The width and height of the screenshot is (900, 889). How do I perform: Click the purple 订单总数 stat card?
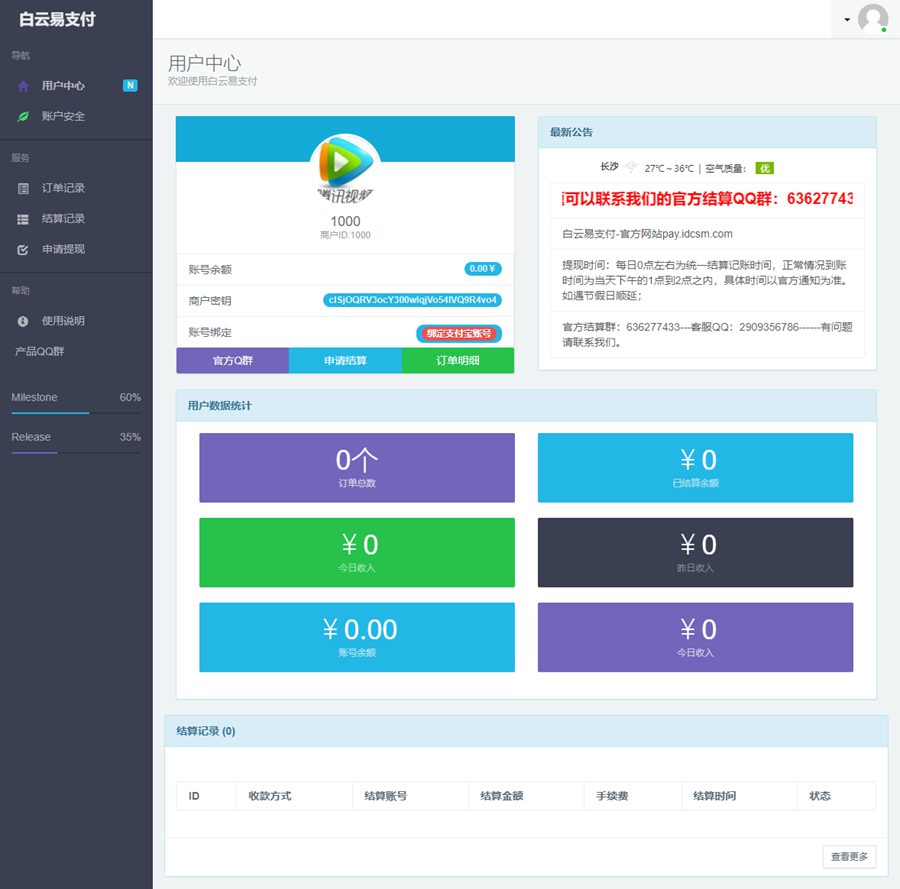point(356,468)
